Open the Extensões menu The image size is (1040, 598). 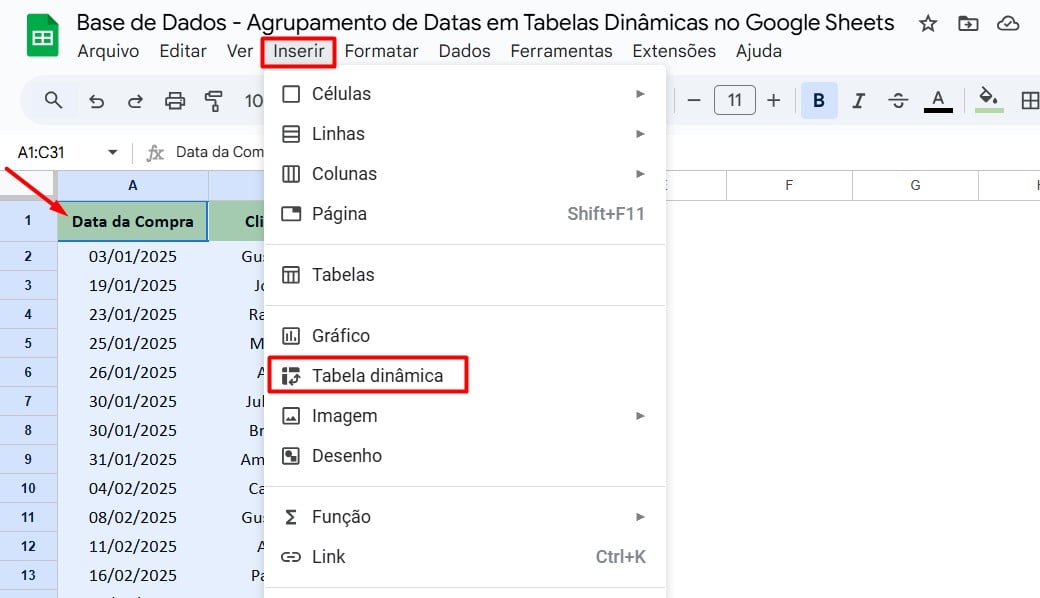[x=674, y=51]
